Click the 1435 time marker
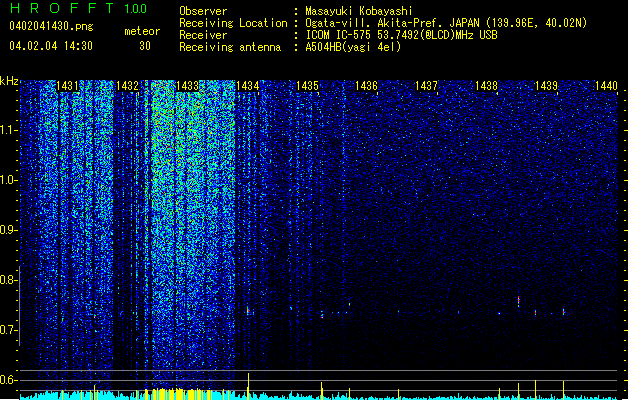Screen dimensions: 629x400 tap(307, 86)
